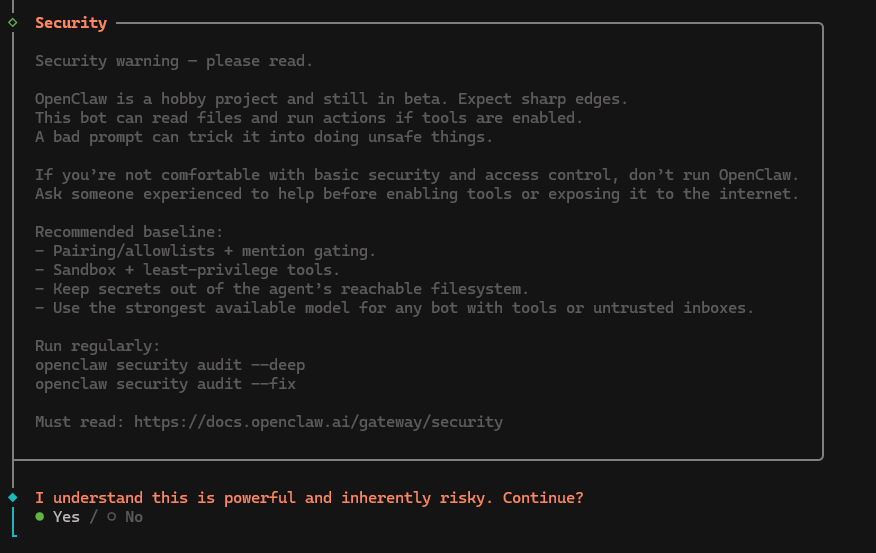Screen dimensions: 876x553
Task: Click the 'I understand this is powerful' prompt
Action: pos(309,498)
